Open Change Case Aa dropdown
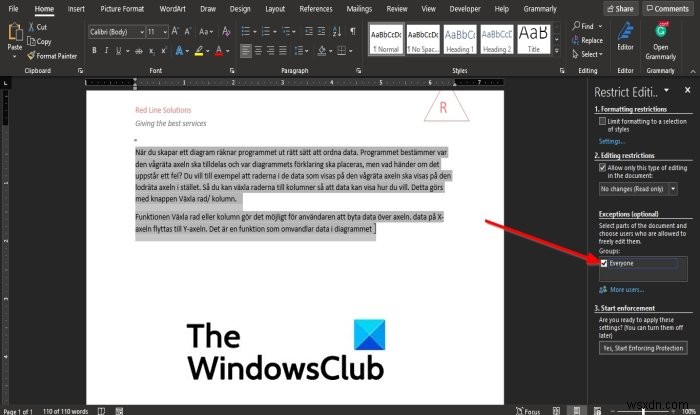 coord(206,31)
